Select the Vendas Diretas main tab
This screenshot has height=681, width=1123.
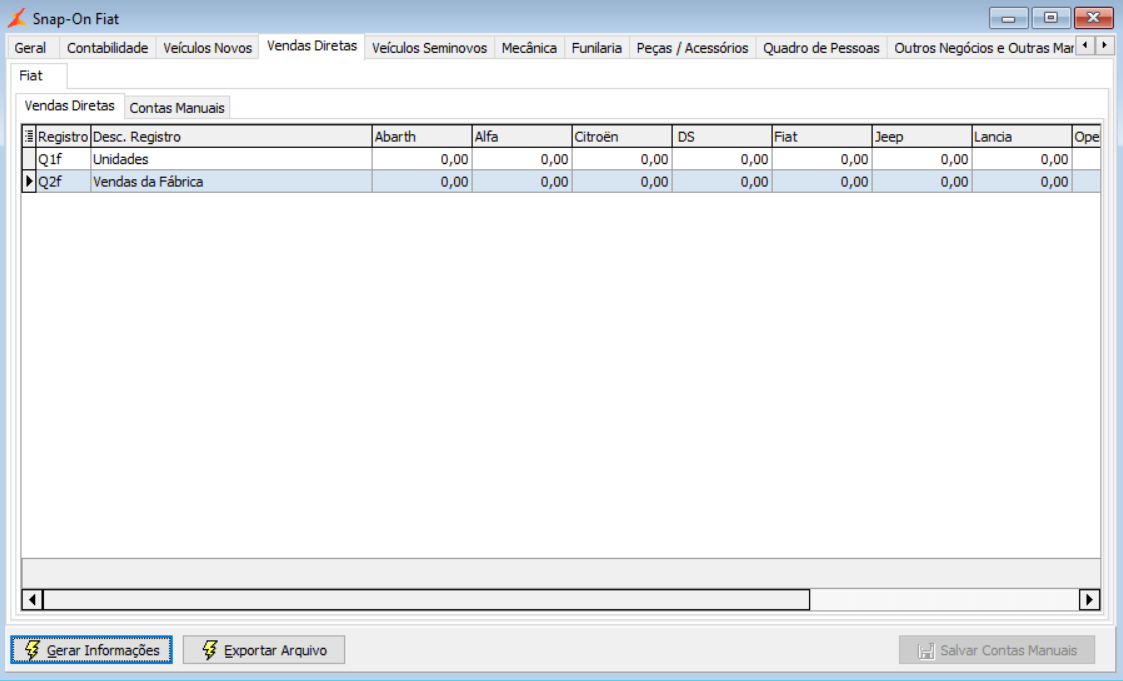[312, 46]
